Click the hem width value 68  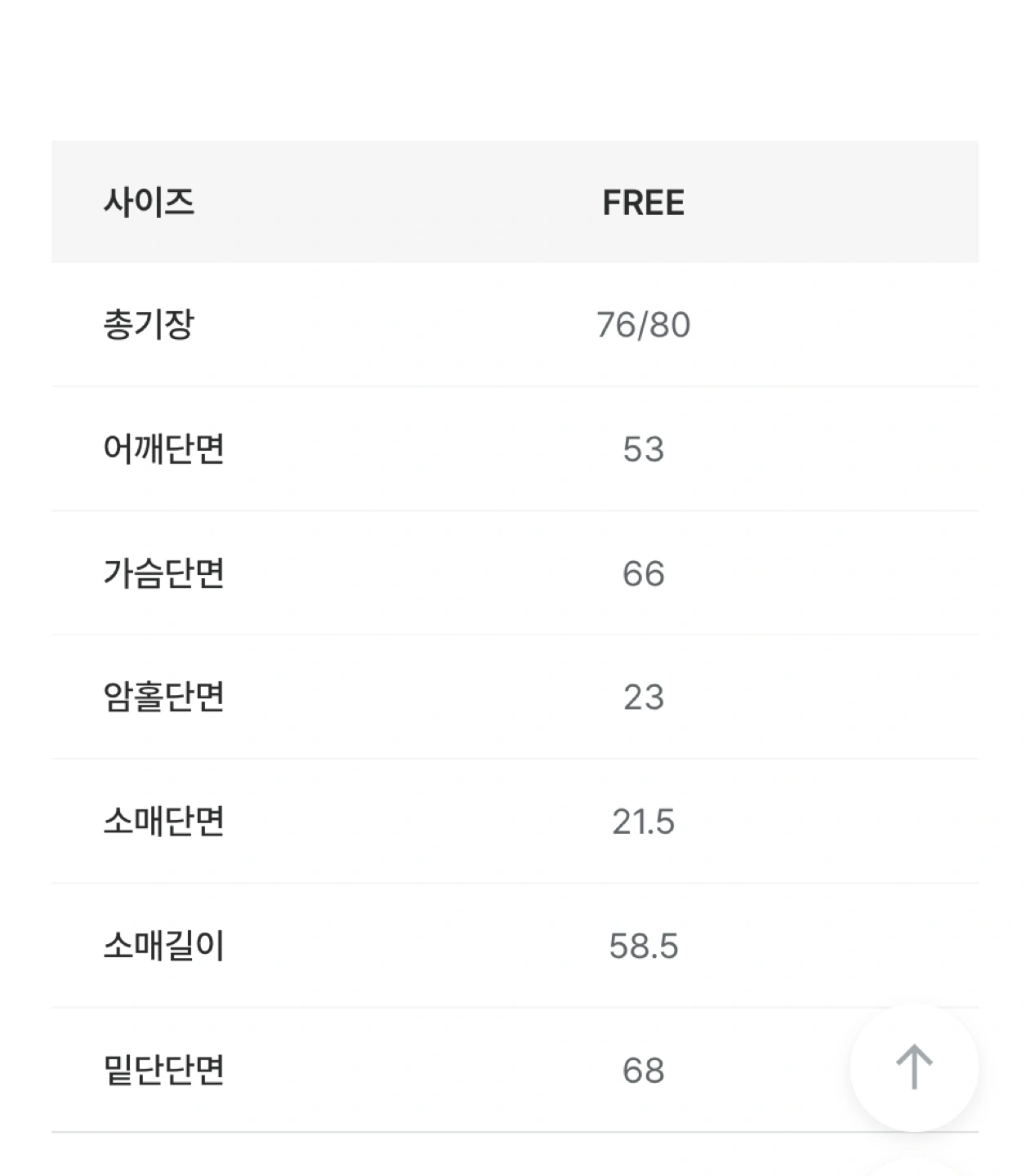click(x=643, y=1070)
